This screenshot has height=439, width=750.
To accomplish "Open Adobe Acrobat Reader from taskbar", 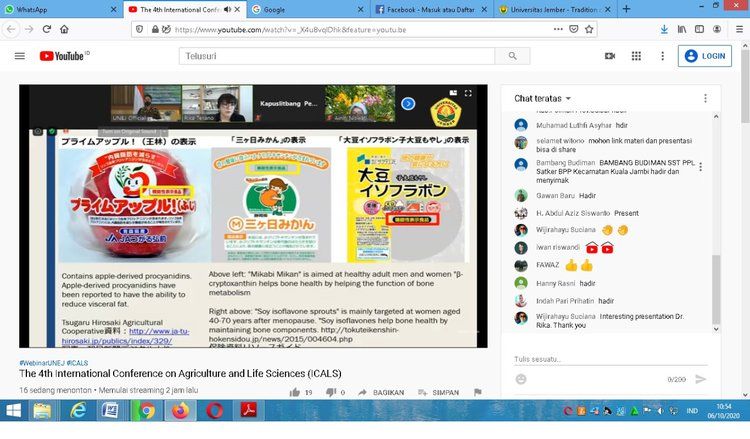I will pos(248,411).
